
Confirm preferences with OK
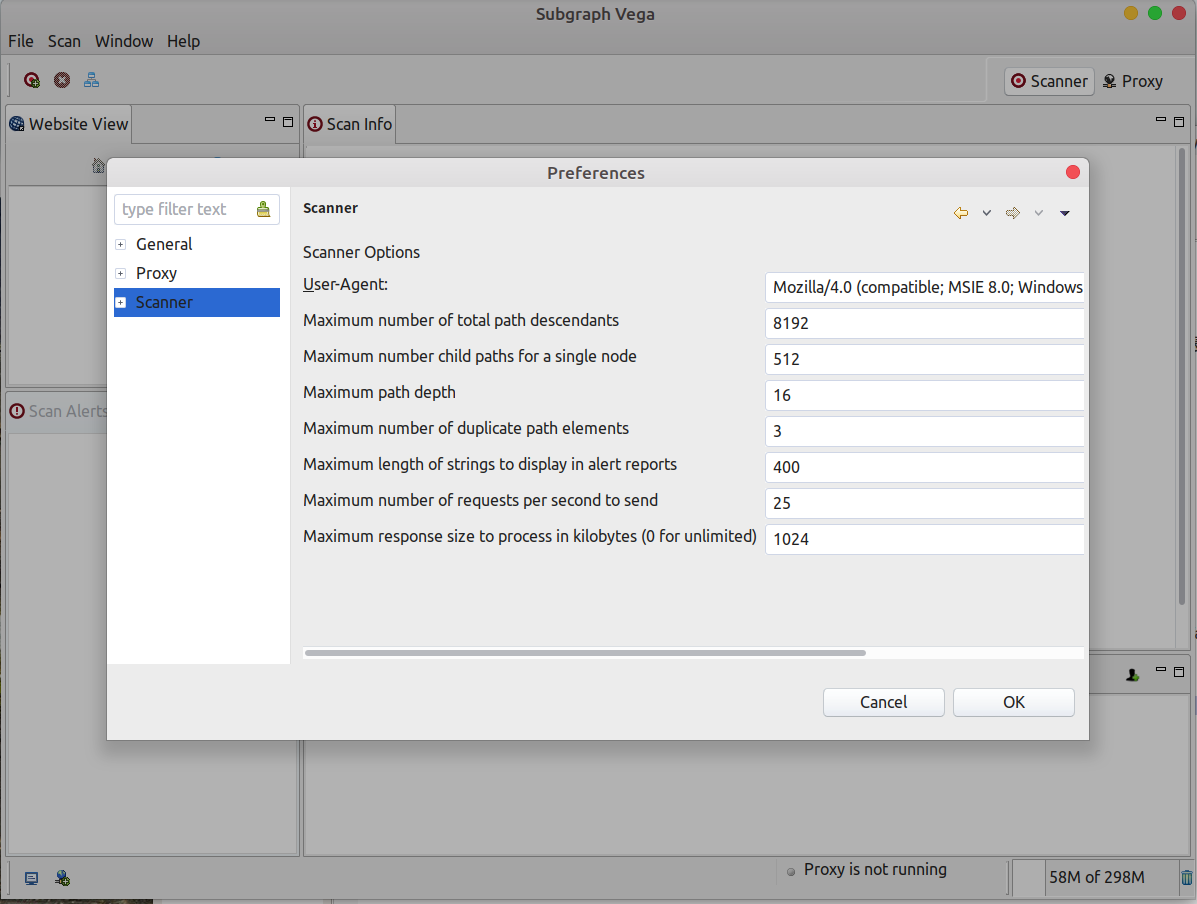(1014, 702)
